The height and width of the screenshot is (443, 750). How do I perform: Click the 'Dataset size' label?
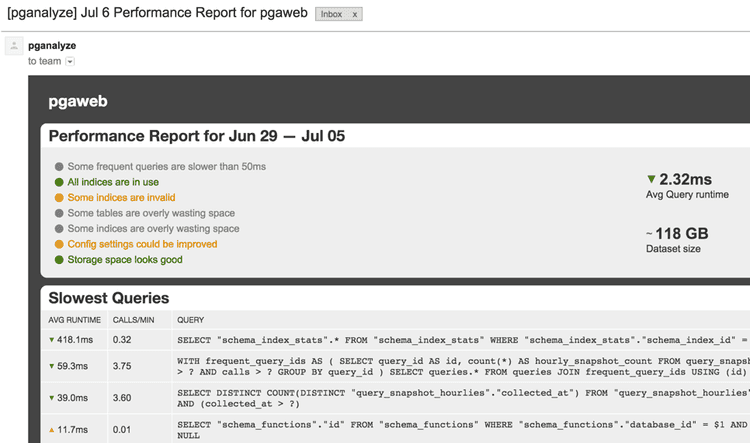coord(673,249)
